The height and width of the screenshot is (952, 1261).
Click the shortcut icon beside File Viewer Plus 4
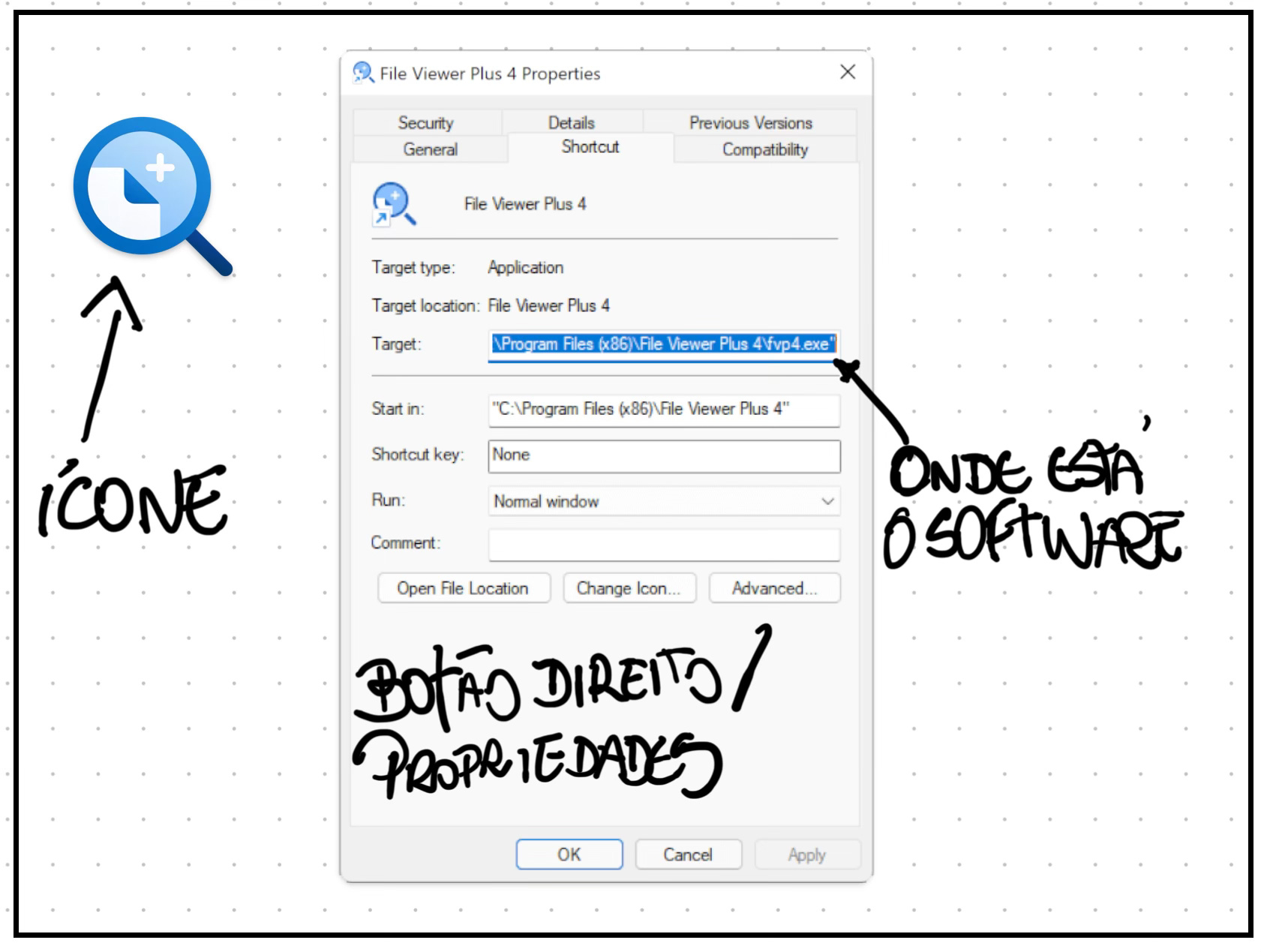pyautogui.click(x=394, y=204)
